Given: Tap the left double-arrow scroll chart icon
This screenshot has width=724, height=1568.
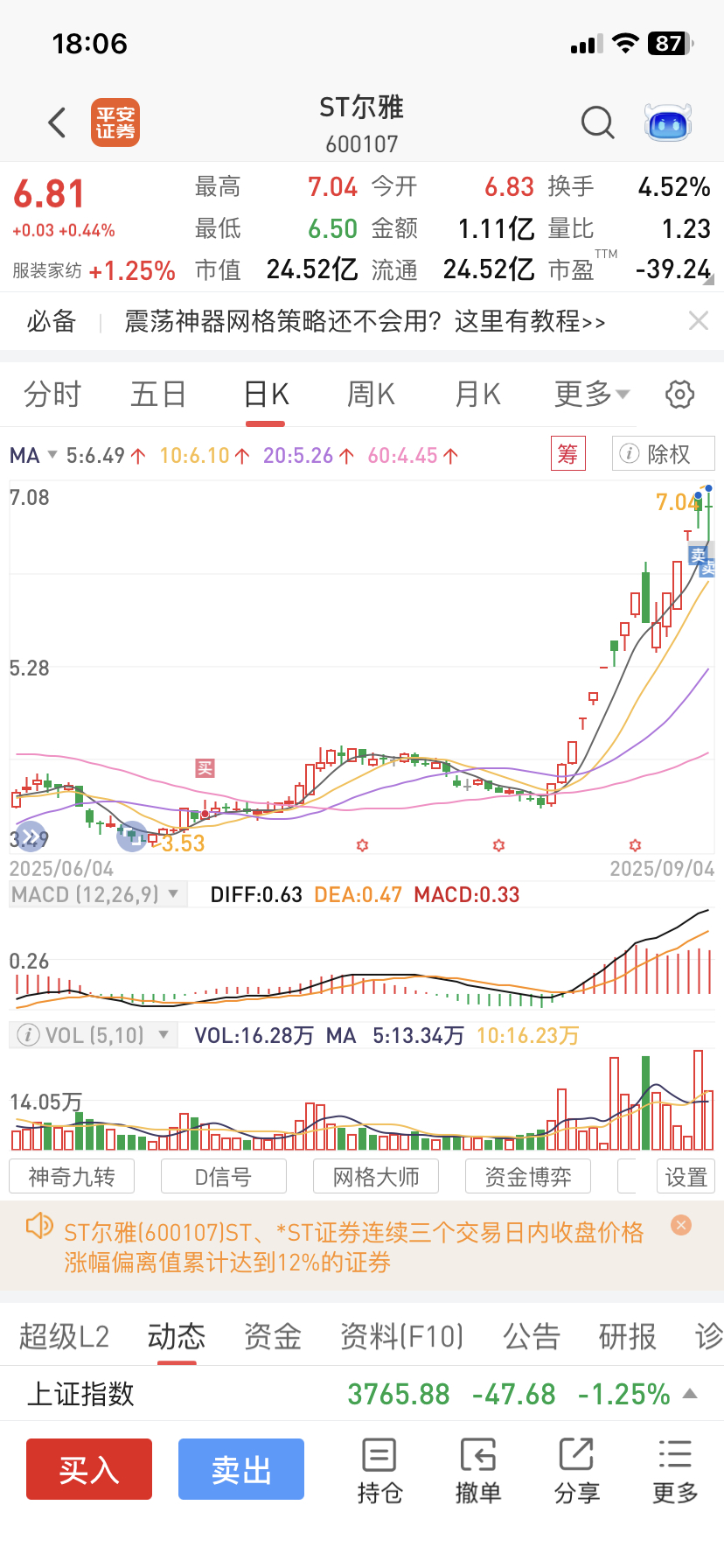Looking at the screenshot, I should [x=31, y=837].
